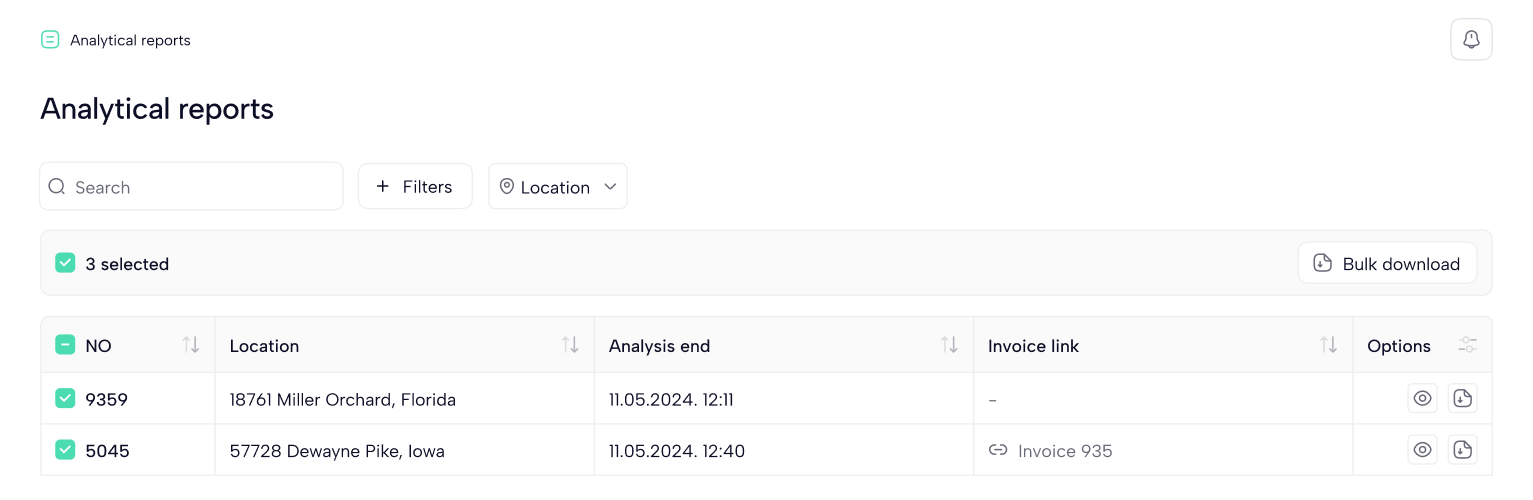Sort table by Location column arrows
The width and height of the screenshot is (1533, 500).
coord(570,345)
